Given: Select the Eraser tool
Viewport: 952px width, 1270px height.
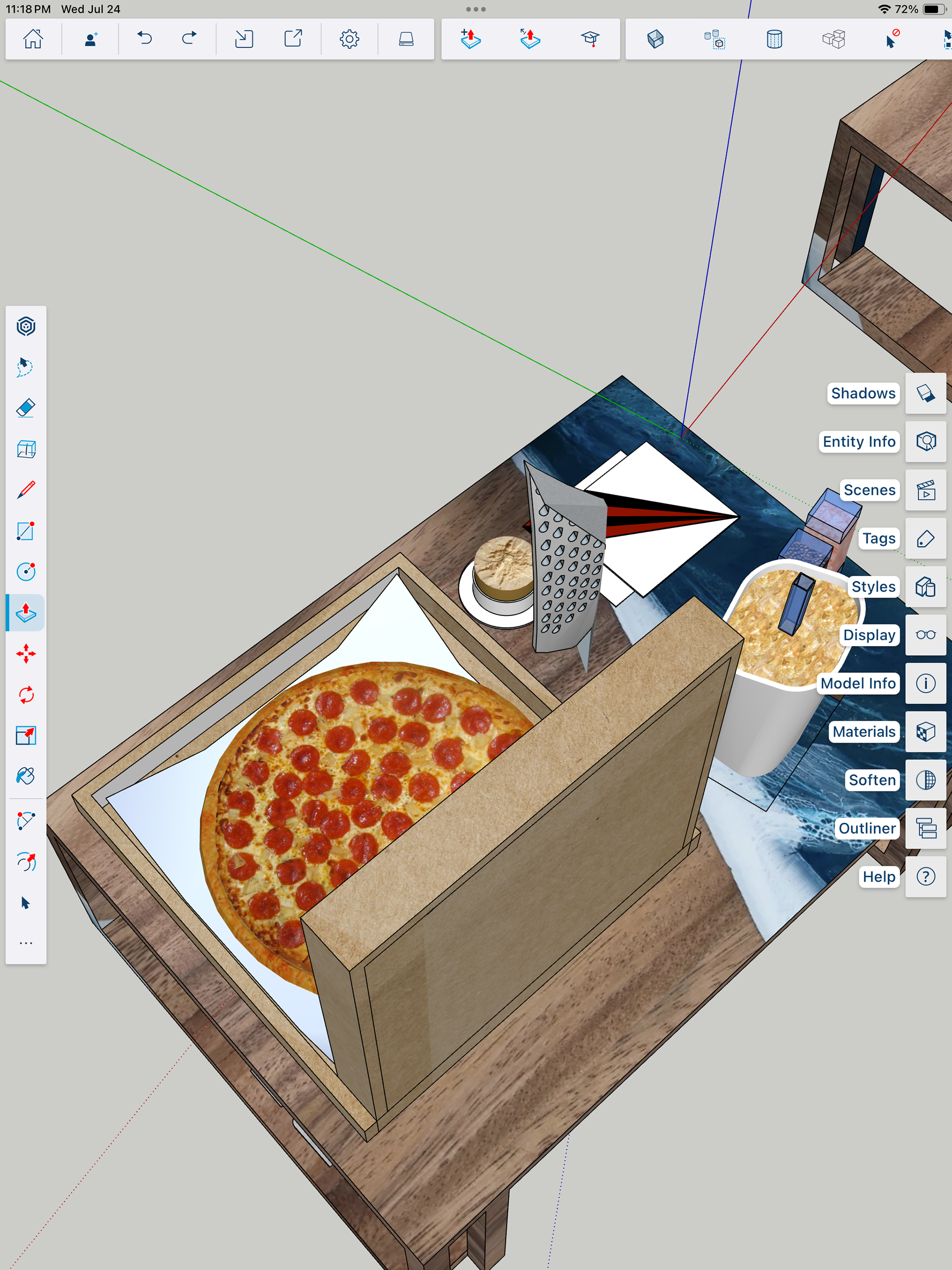Looking at the screenshot, I should pos(26,408).
